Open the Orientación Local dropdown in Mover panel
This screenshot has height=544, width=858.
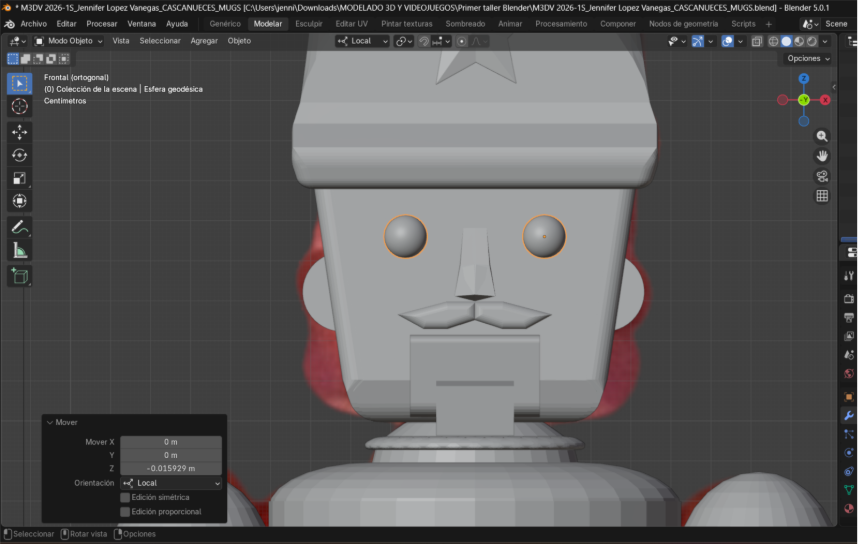click(170, 483)
